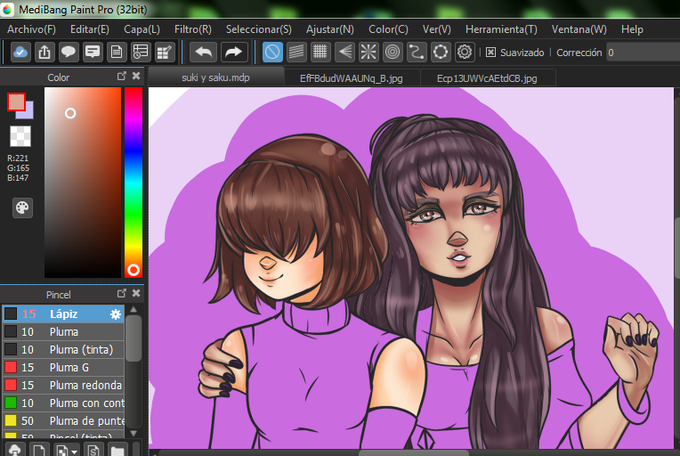The height and width of the screenshot is (456, 680).
Task: Open the Ajustar(N) menu
Action: tap(330, 29)
